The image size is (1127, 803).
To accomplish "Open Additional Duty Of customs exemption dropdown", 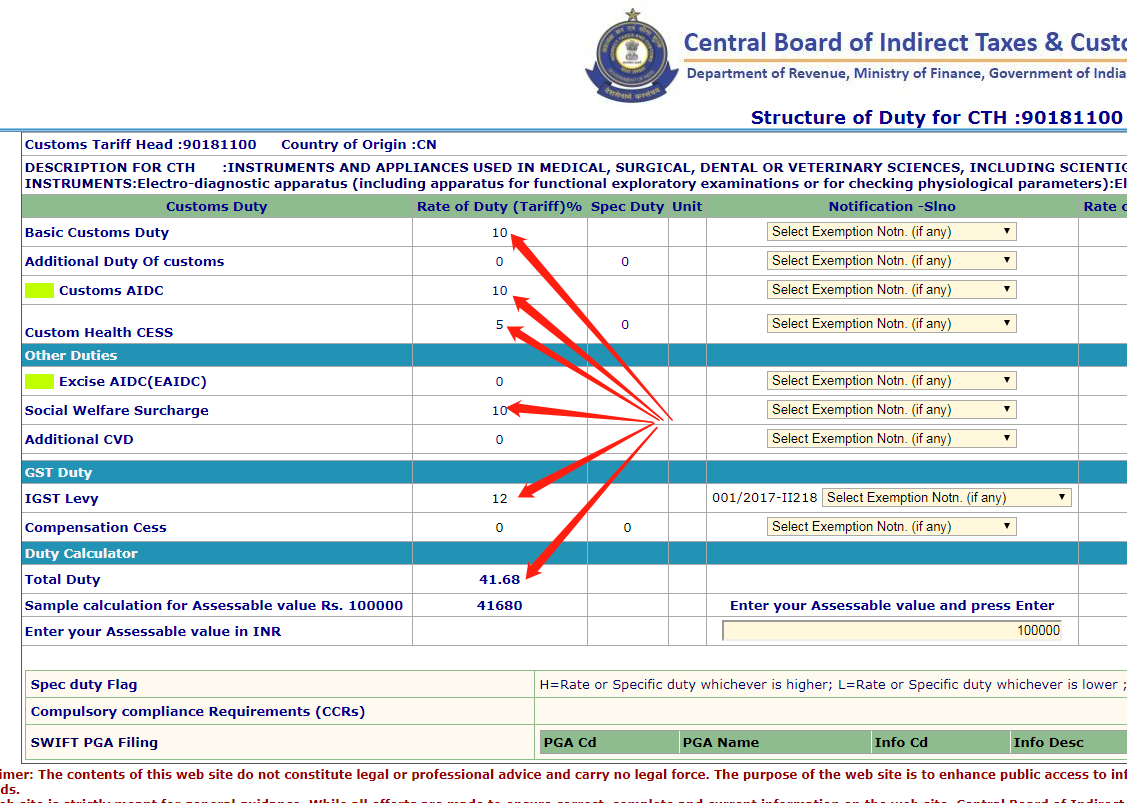I will point(891,260).
